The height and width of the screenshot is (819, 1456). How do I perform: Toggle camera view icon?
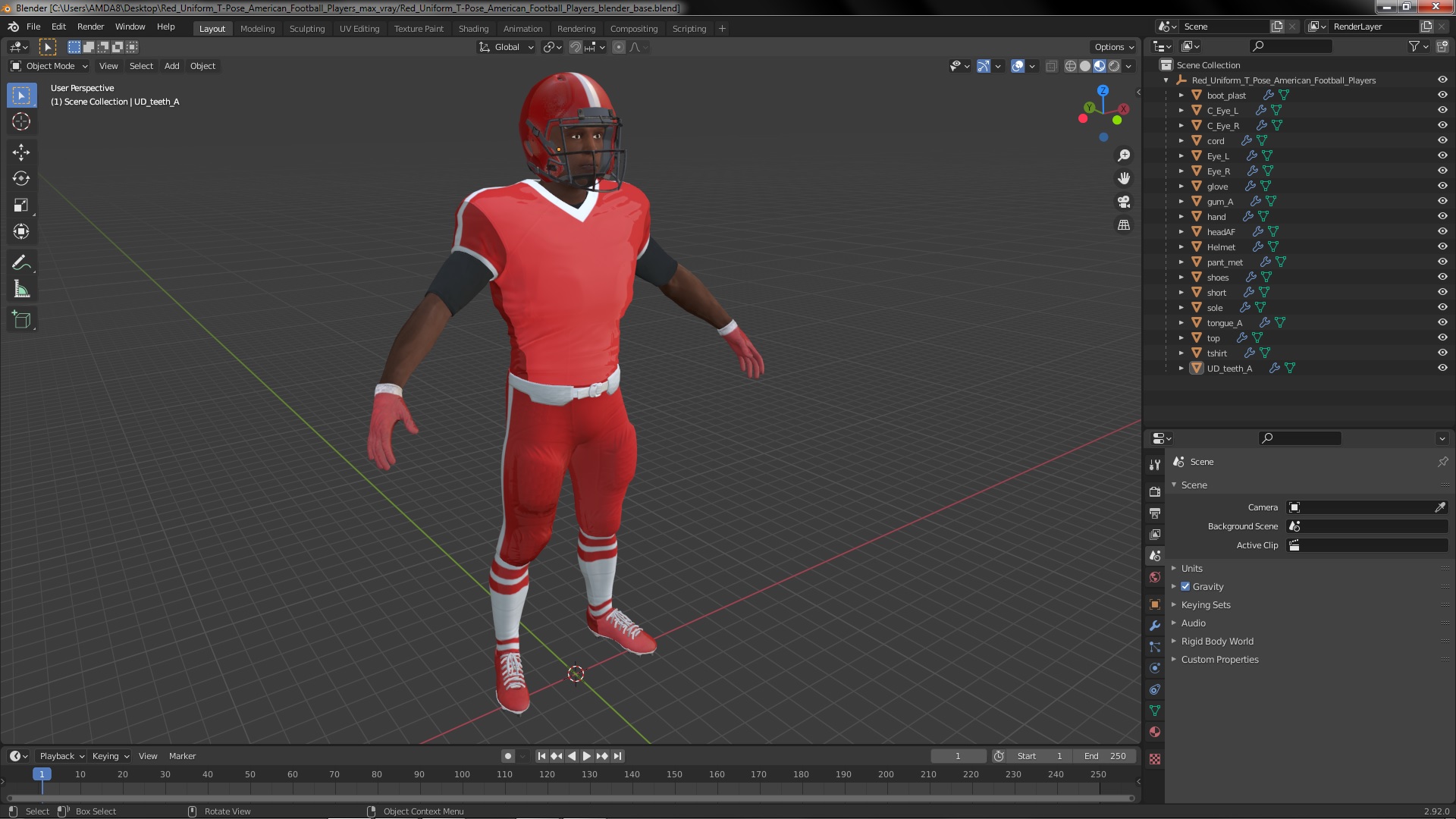(x=1124, y=202)
